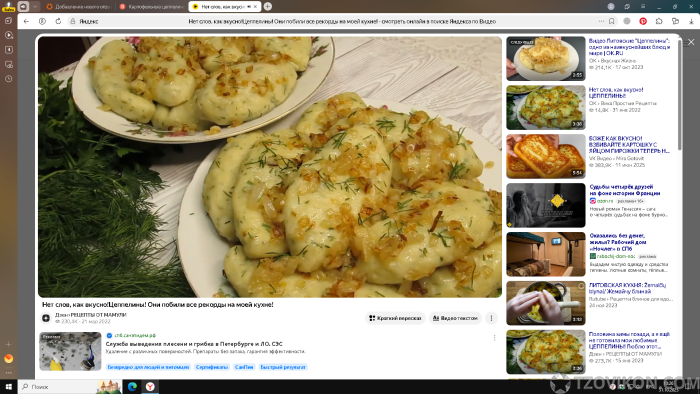Open the Alice assistant icon in the sidebar

tap(8, 358)
